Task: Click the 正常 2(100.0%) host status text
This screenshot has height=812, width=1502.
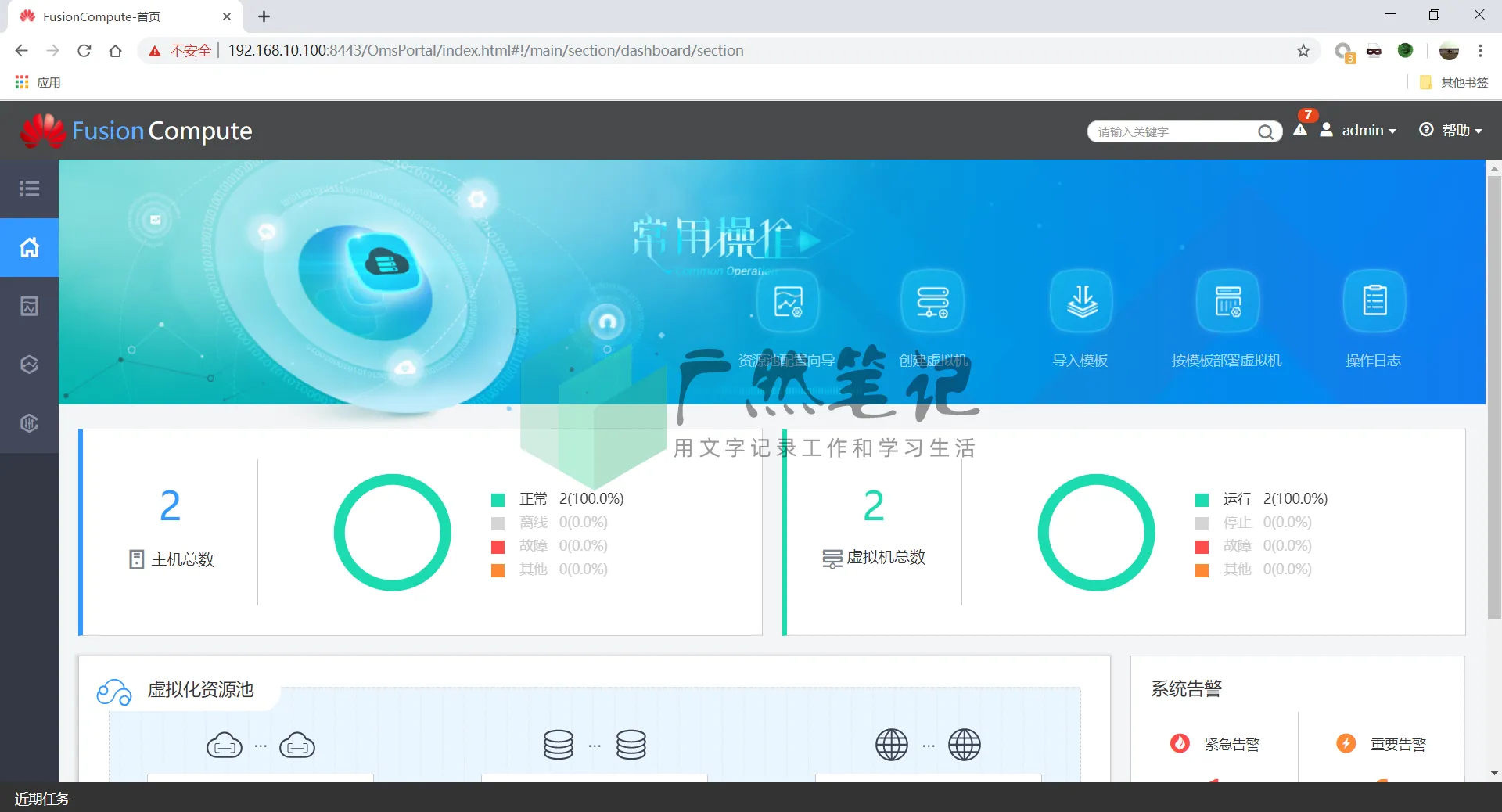Action: click(571, 499)
